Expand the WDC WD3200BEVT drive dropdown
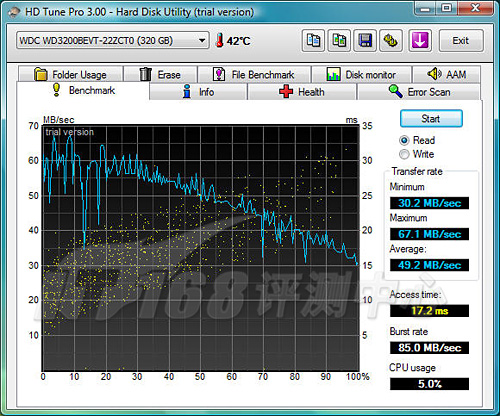 click(113, 41)
